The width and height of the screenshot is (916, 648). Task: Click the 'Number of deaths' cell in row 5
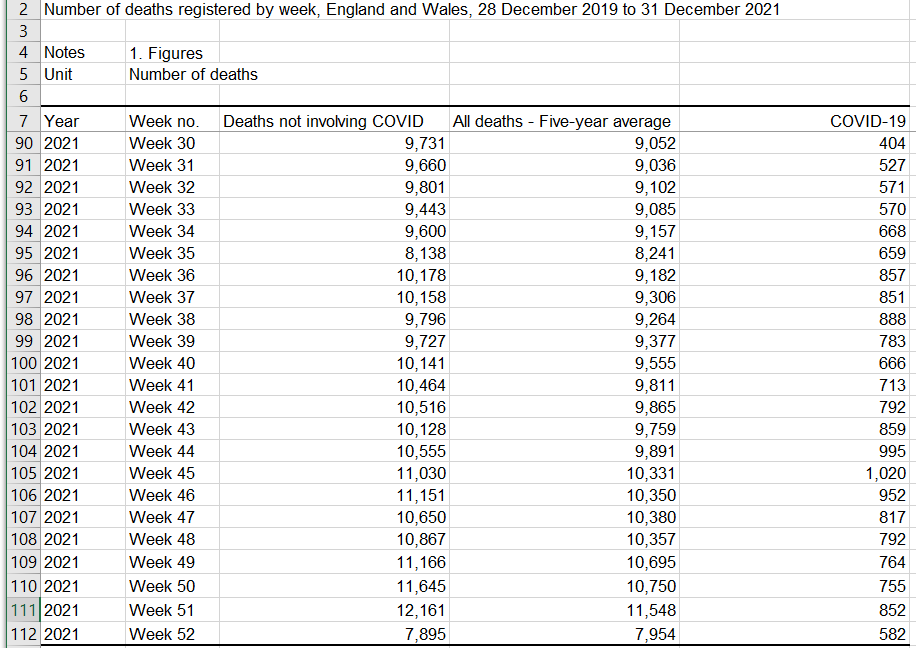(x=193, y=74)
